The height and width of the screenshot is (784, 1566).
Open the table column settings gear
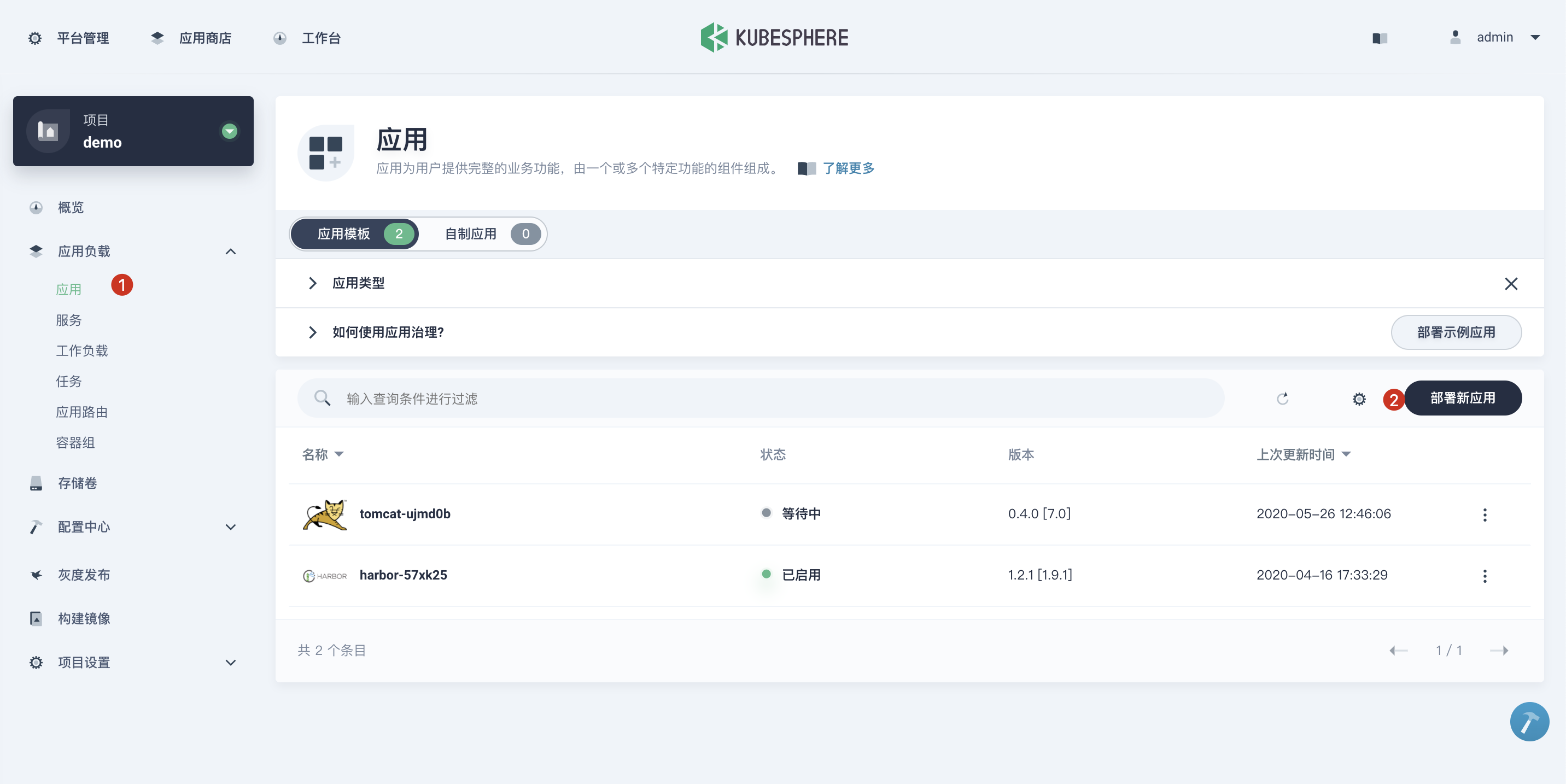(1359, 399)
